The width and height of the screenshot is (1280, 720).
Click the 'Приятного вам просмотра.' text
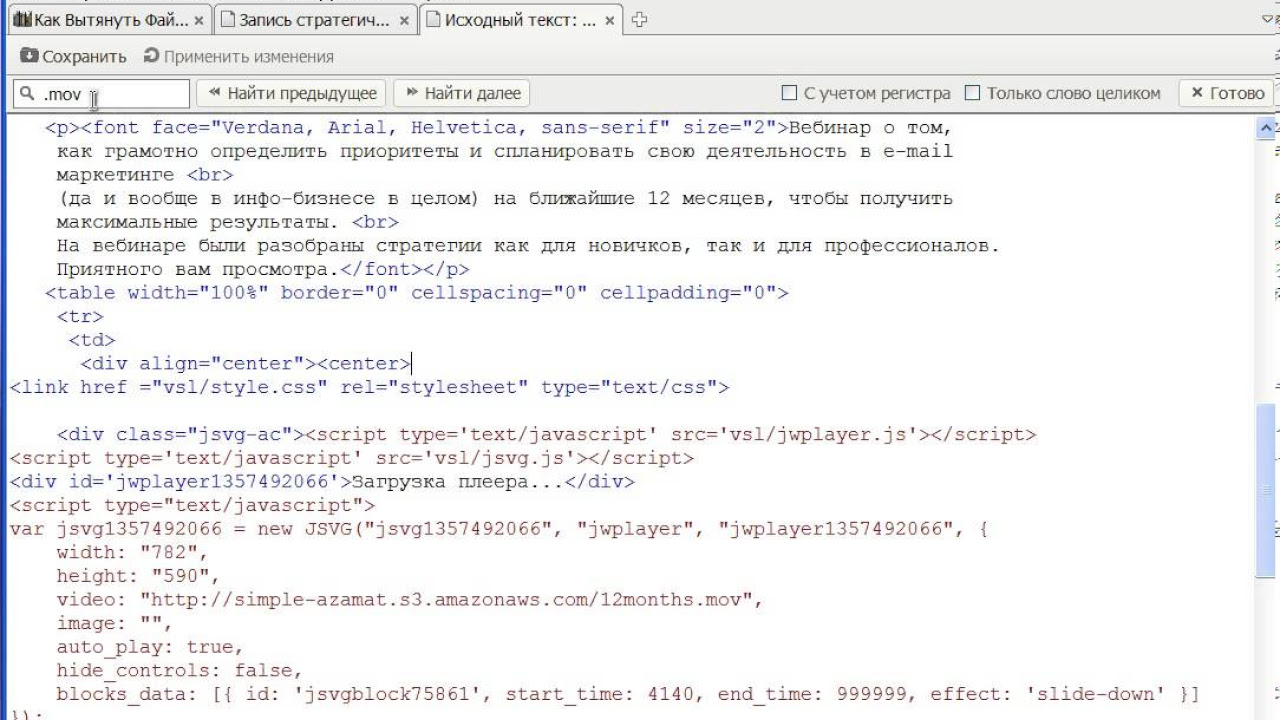[x=198, y=269]
